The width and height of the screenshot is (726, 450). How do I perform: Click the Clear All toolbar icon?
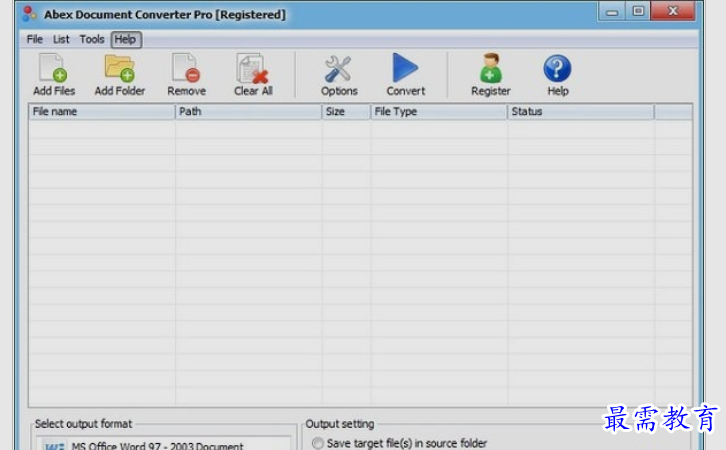252,68
